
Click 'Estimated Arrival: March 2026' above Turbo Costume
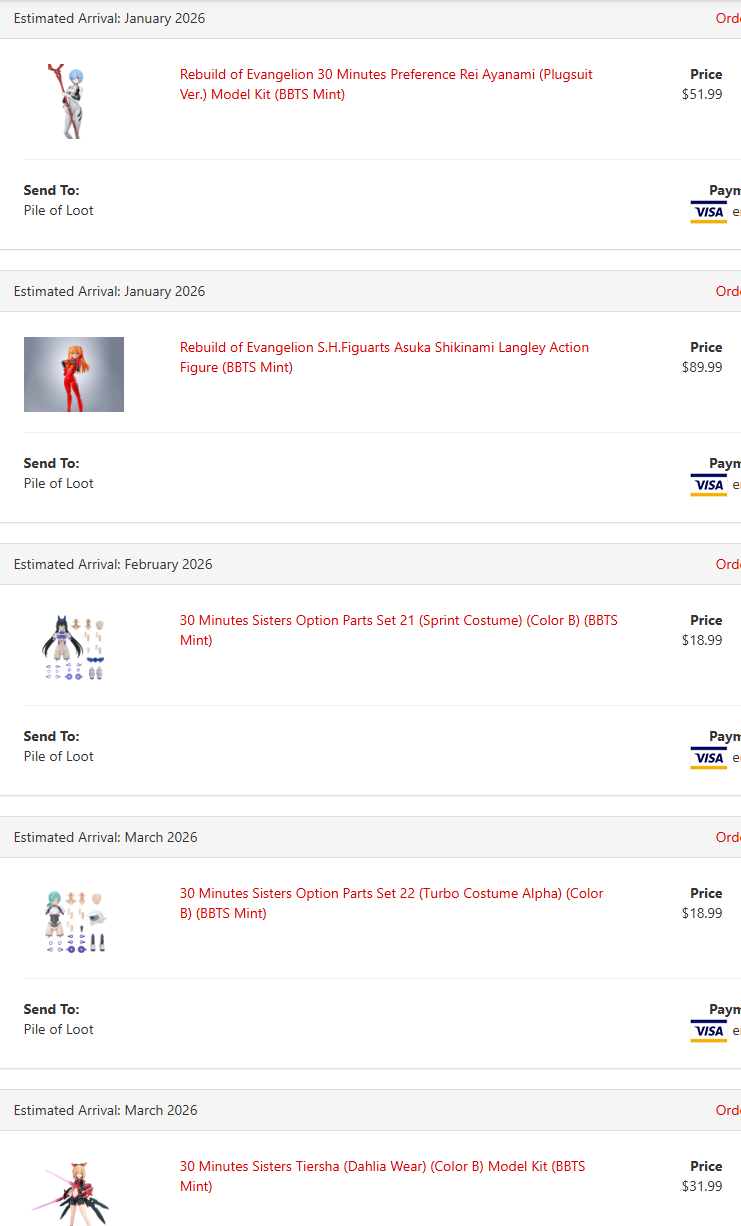click(x=106, y=837)
